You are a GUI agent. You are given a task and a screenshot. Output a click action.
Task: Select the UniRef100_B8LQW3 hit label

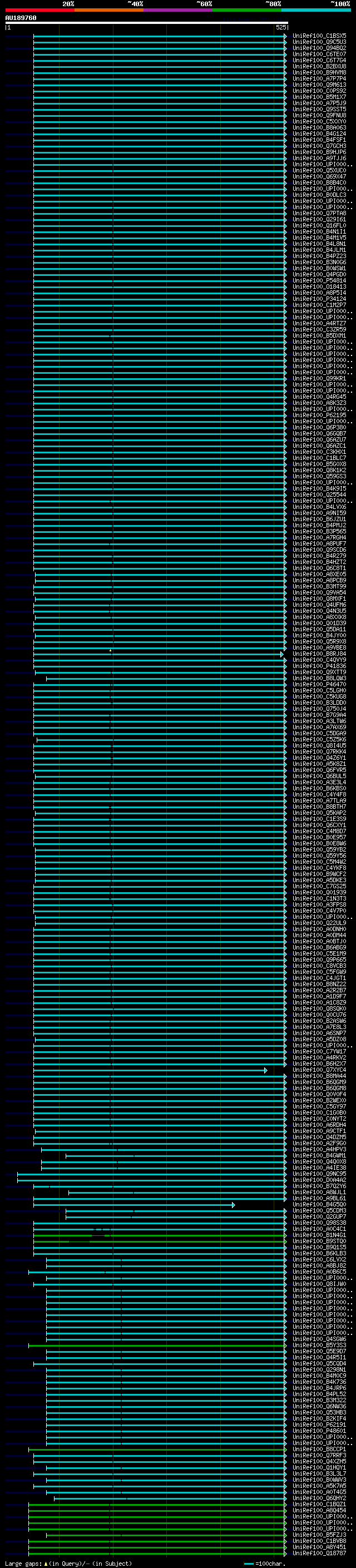319,678
